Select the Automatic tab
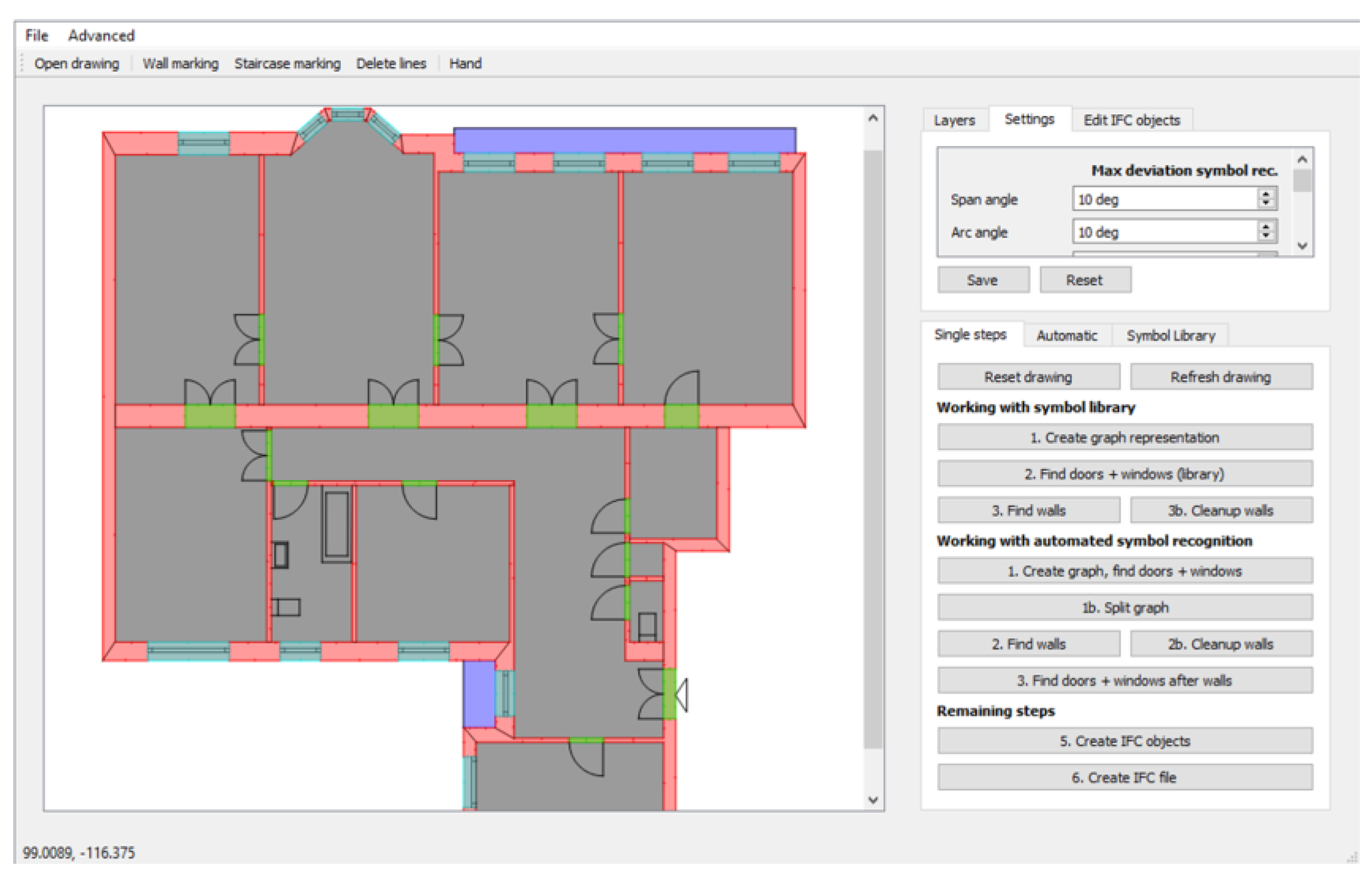1372x887 pixels. pyautogui.click(x=1066, y=336)
